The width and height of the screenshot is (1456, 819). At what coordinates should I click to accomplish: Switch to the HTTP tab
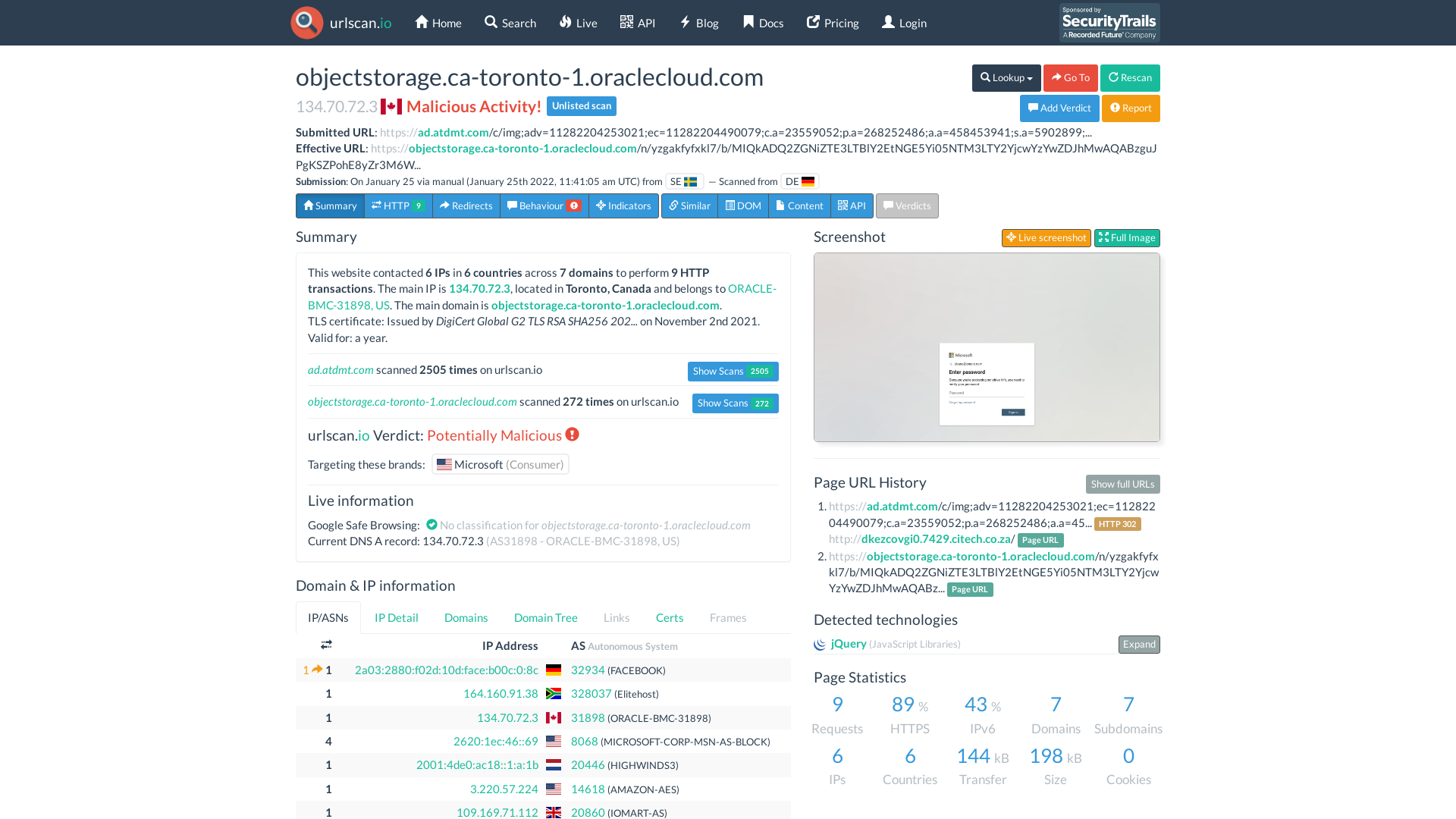[398, 206]
